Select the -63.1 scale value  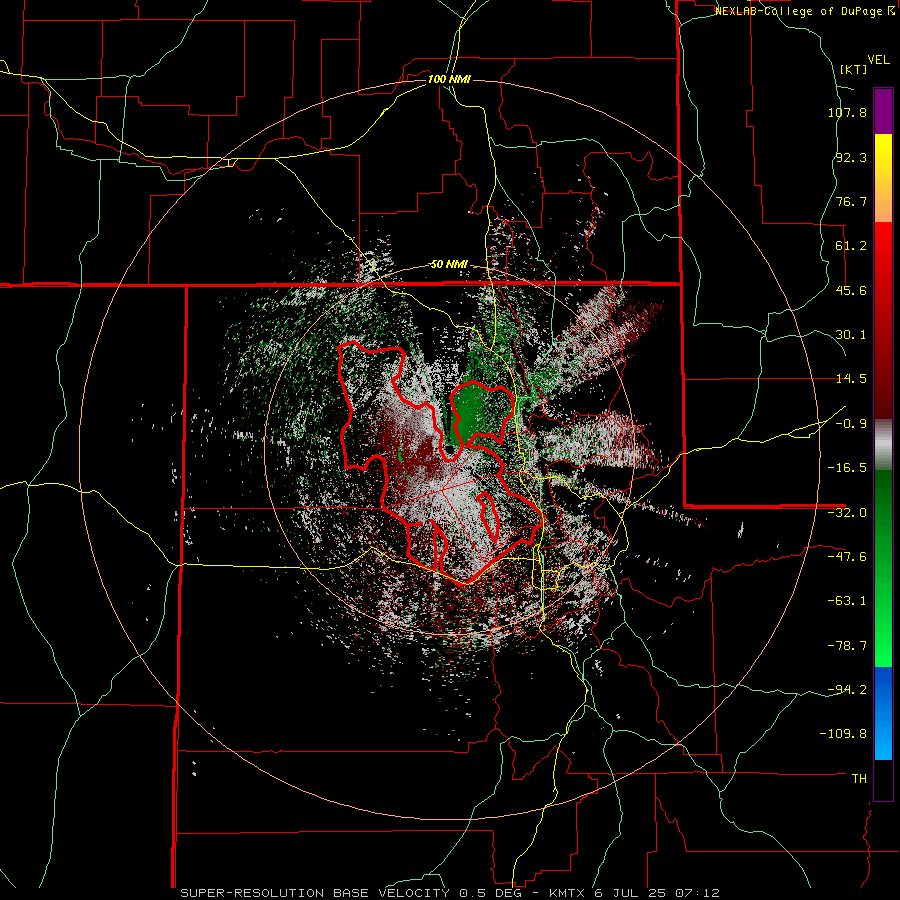pyautogui.click(x=847, y=601)
